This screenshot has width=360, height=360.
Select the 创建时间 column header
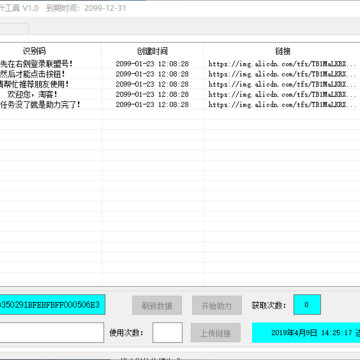(x=152, y=51)
